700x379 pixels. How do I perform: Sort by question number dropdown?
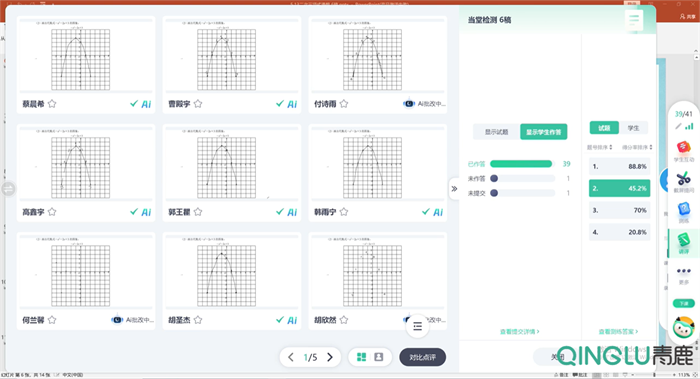(600, 147)
